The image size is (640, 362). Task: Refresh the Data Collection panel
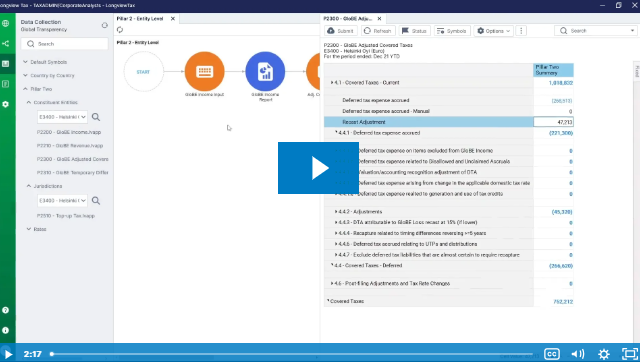tap(104, 25)
